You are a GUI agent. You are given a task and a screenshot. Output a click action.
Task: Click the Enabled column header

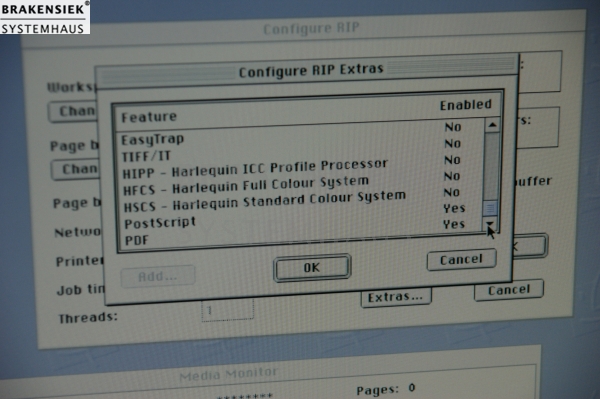465,105
